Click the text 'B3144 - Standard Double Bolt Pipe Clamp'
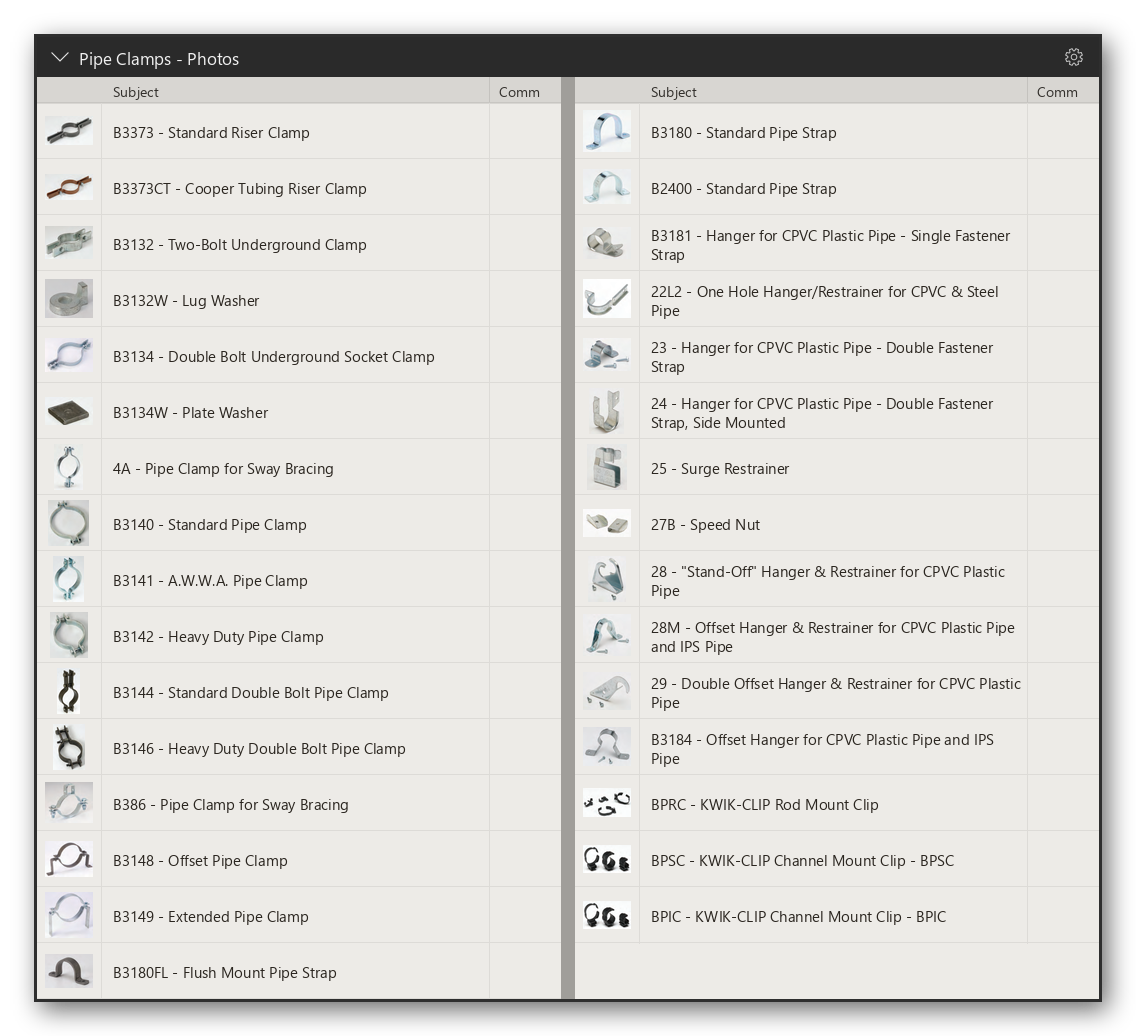1136x1036 pixels. tap(251, 693)
